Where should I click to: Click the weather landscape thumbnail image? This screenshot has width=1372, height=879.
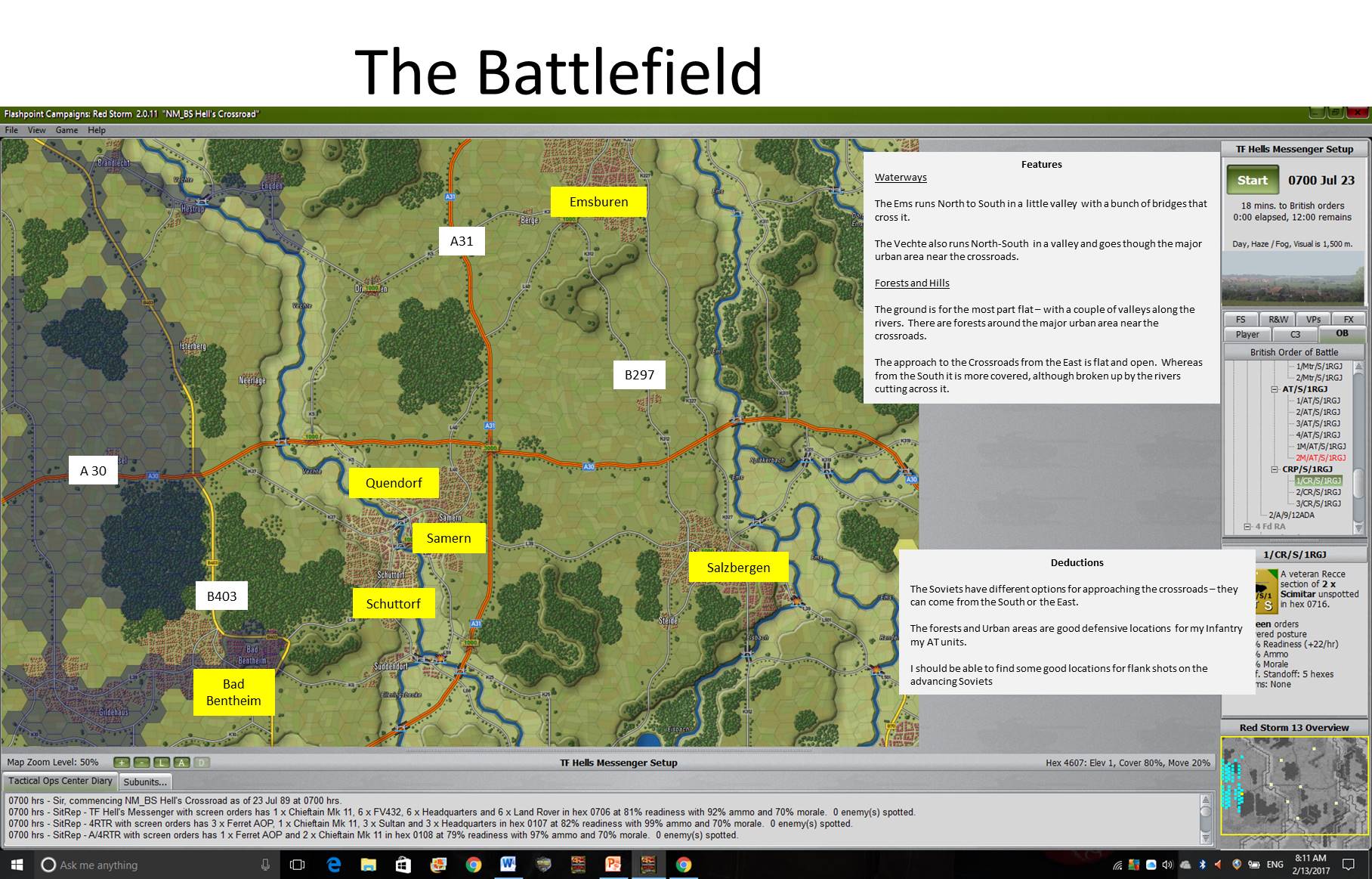pos(1293,279)
